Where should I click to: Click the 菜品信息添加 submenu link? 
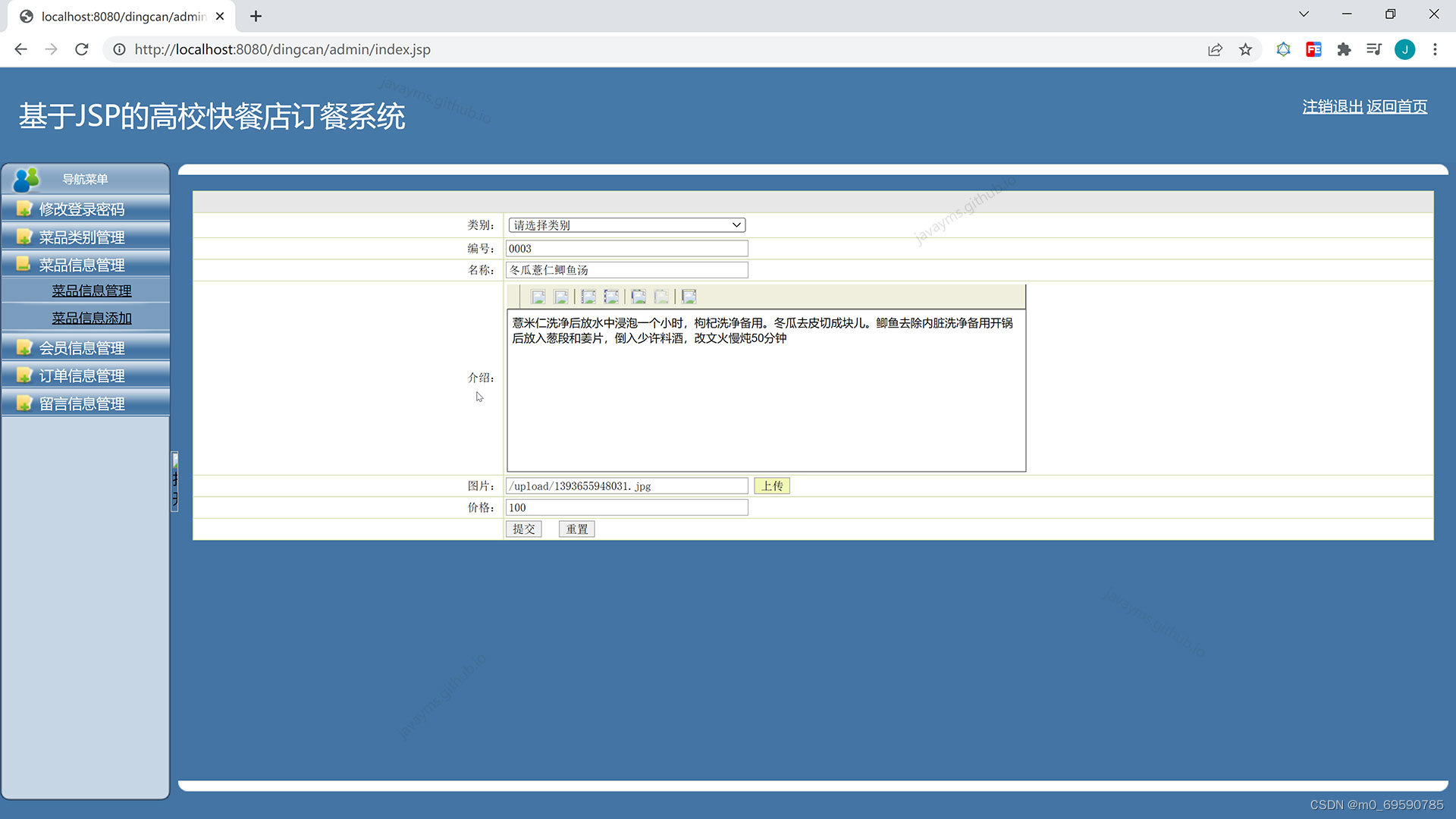coord(92,318)
